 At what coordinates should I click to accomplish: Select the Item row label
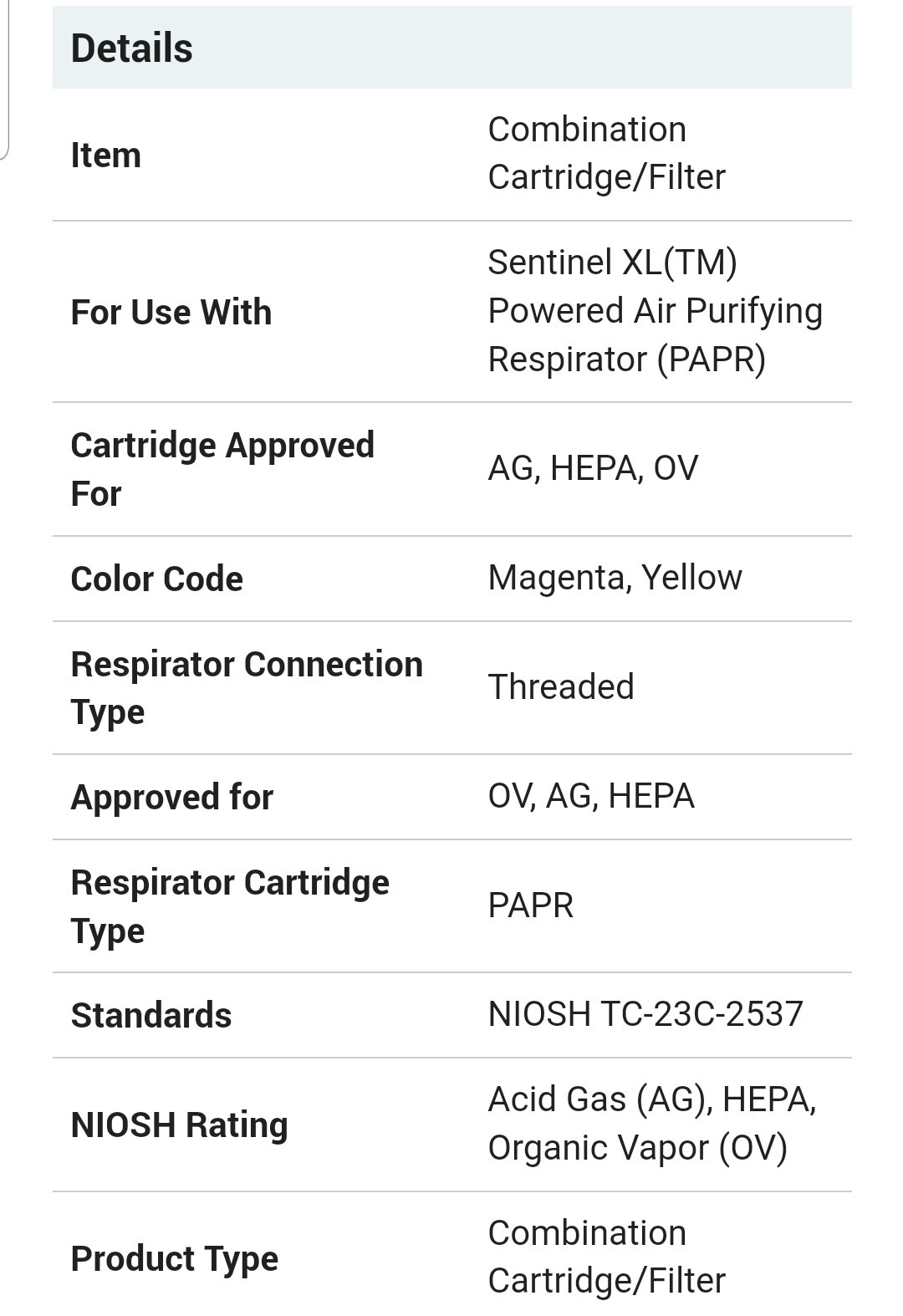click(106, 156)
